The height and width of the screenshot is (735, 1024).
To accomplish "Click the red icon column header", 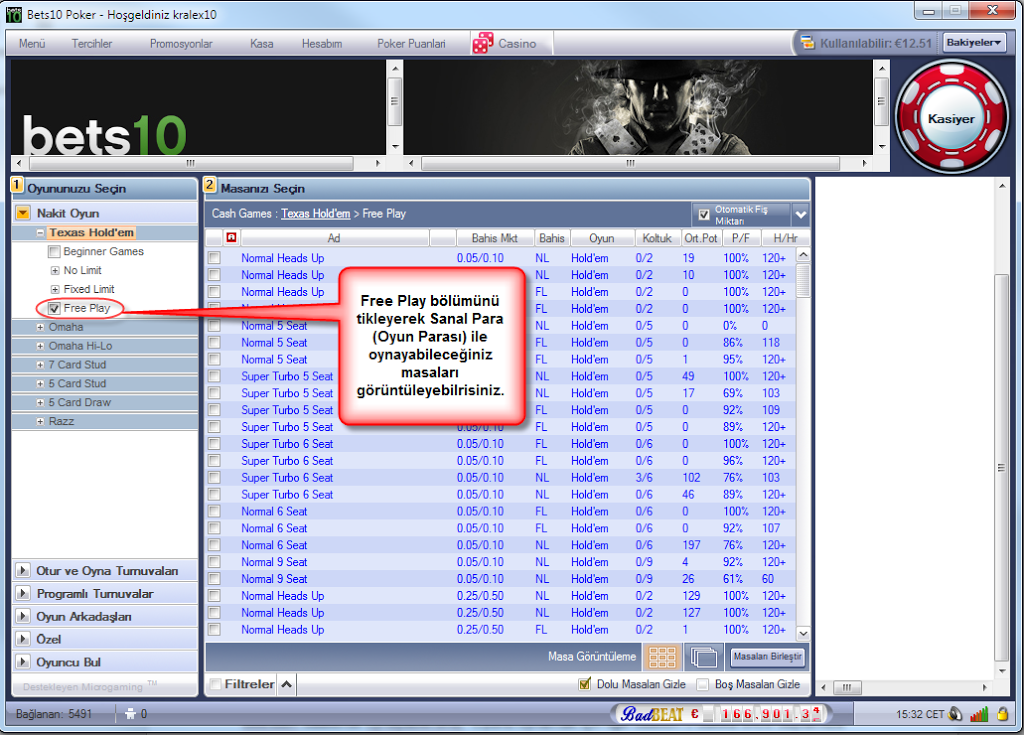I will point(231,238).
